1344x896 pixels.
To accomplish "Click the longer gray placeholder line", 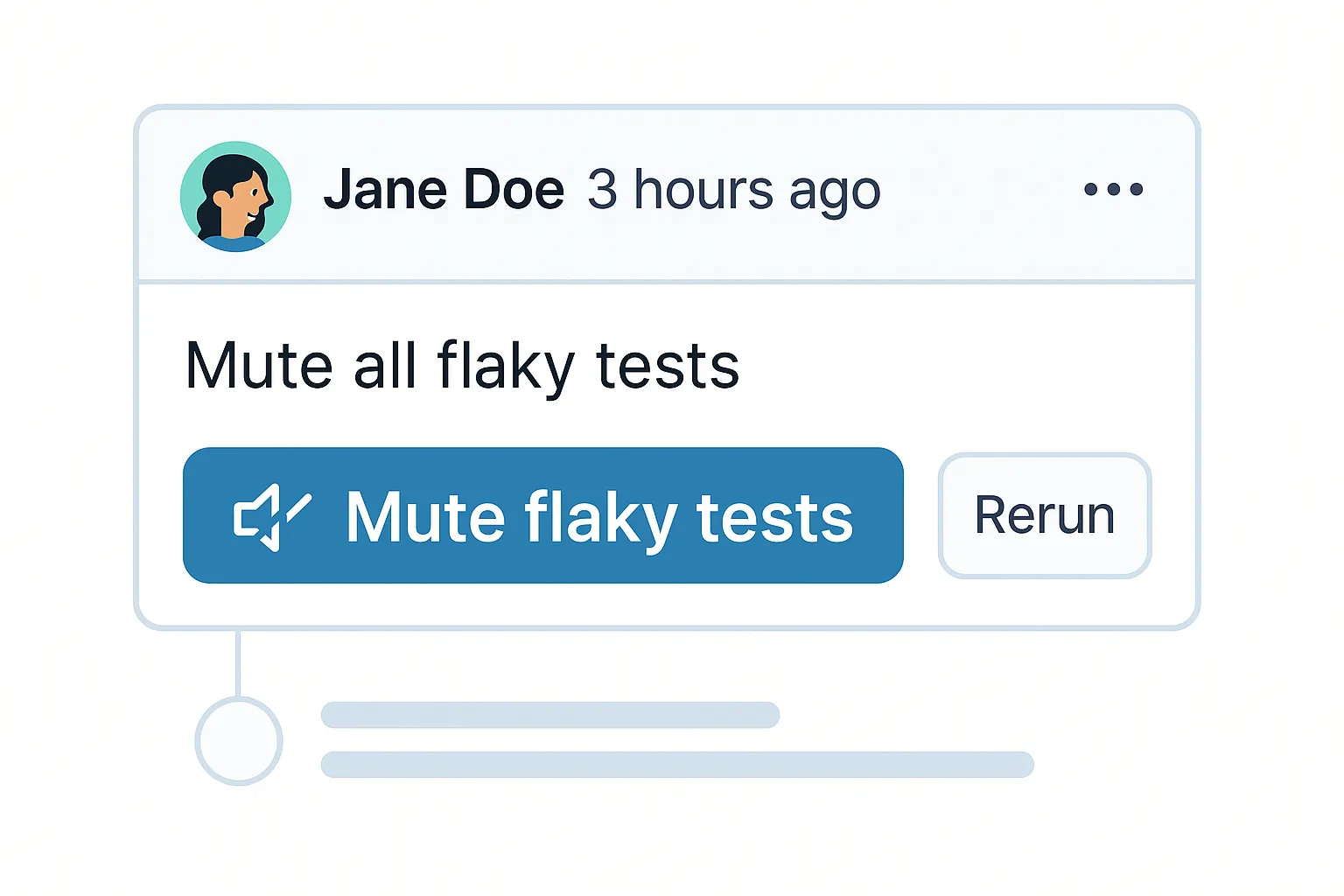I will click(x=676, y=764).
